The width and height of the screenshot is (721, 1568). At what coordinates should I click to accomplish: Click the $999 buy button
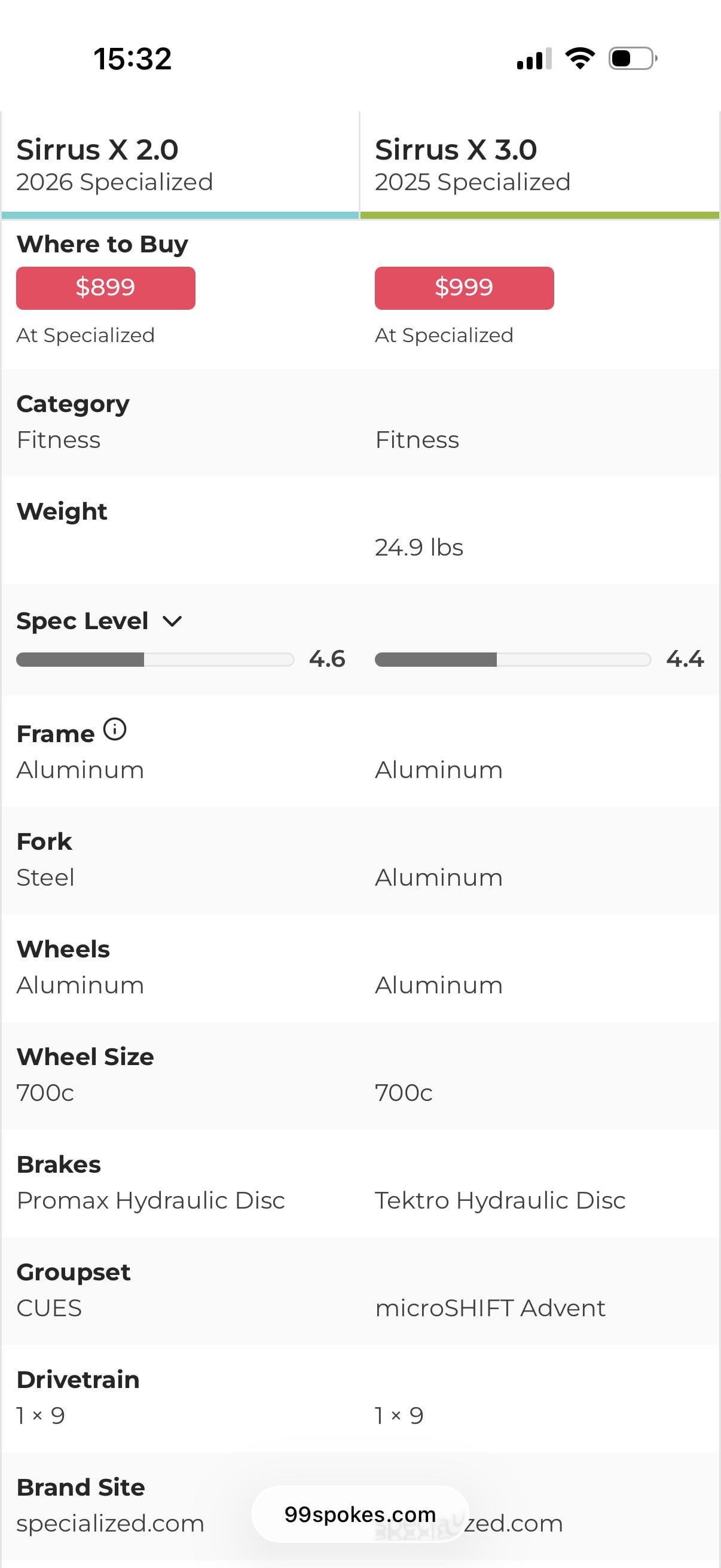[x=465, y=288]
